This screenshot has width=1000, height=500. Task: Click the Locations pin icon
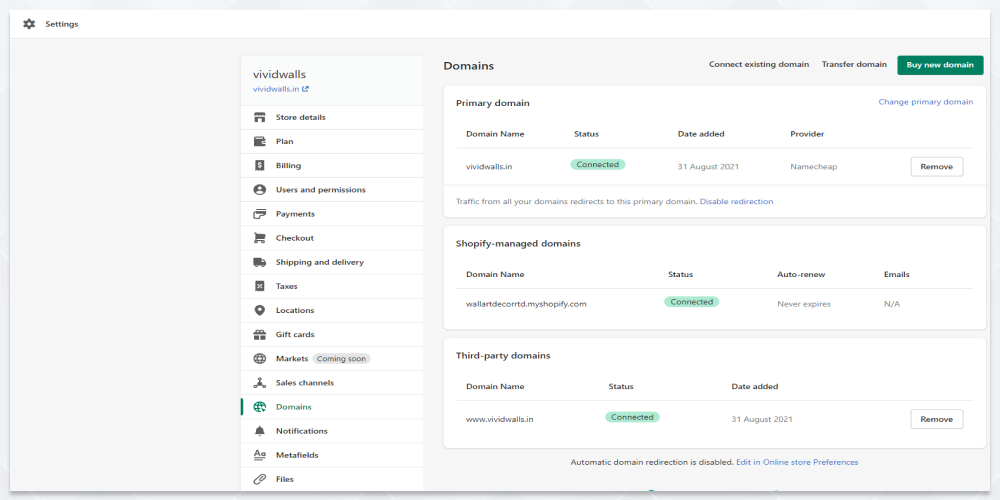tap(260, 311)
